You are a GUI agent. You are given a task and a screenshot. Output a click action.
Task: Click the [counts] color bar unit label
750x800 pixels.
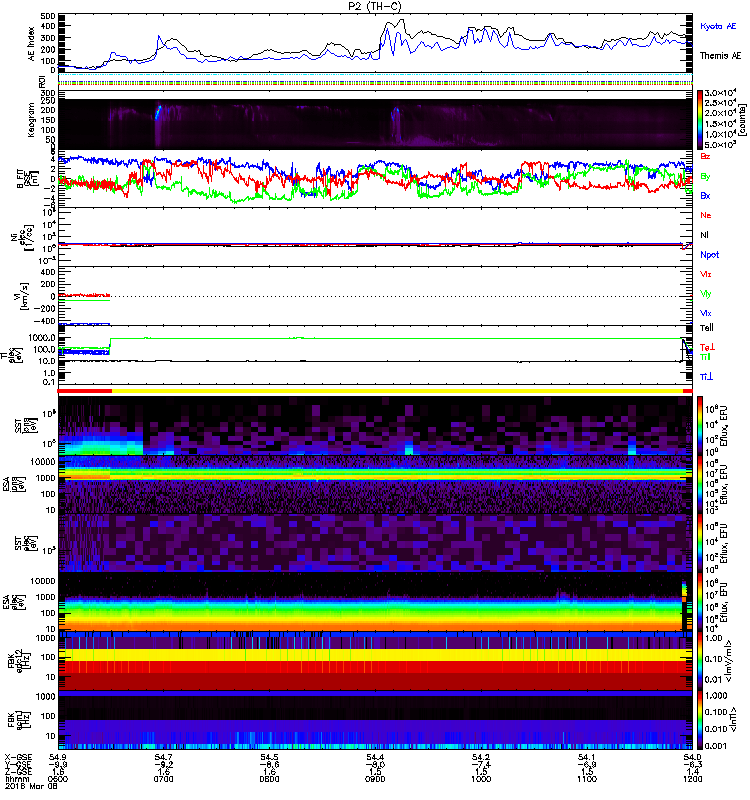(x=742, y=120)
